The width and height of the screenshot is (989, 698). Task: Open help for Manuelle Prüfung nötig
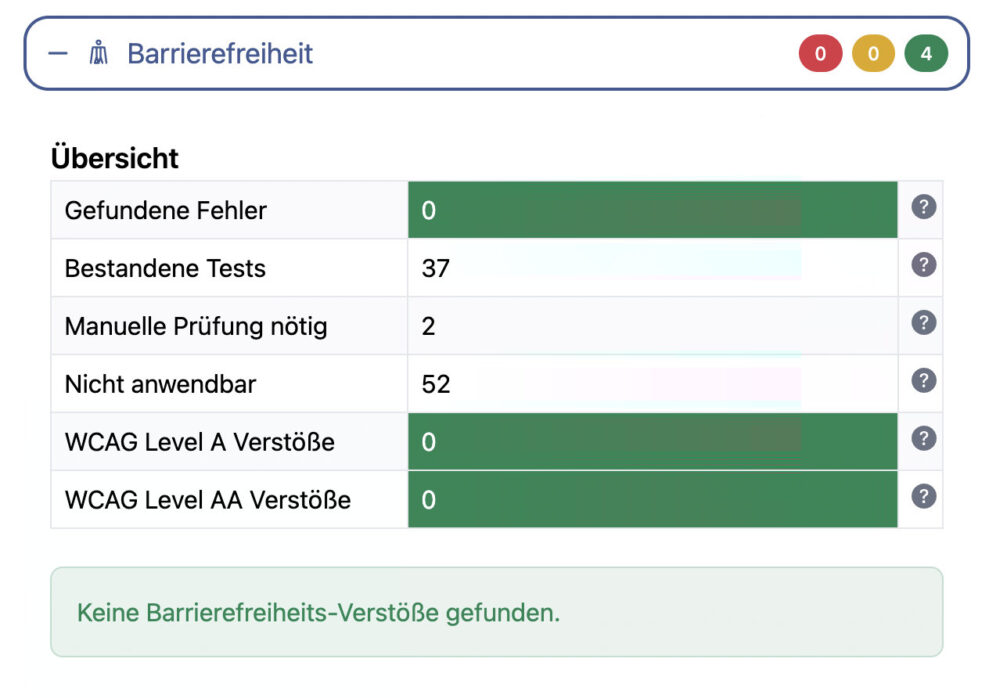[922, 324]
